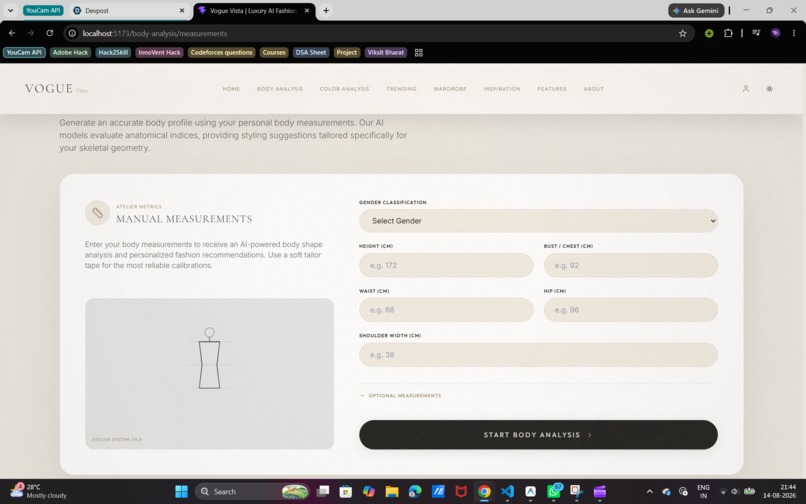Open the Project bookmark folder
This screenshot has height=504, width=806.
coord(346,52)
